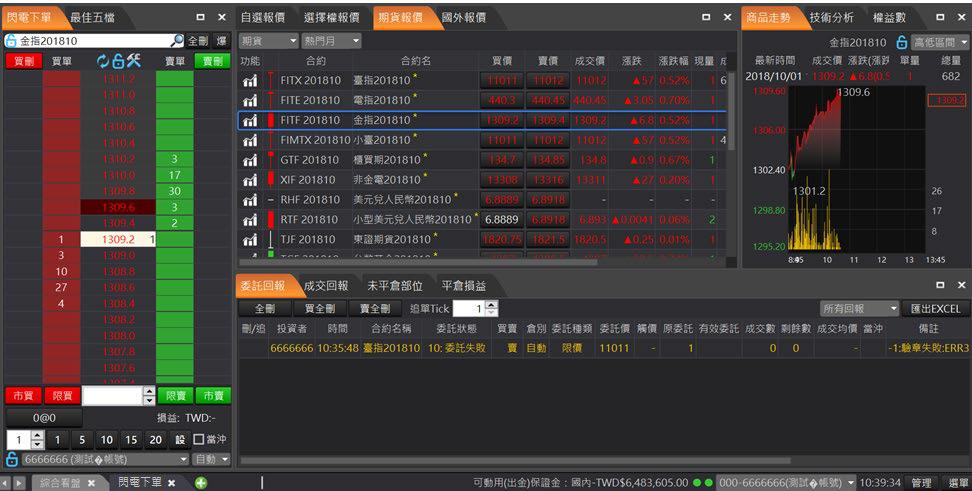Click the chart icon in the GTF 201810 row
The image size is (972, 491).
[250, 160]
